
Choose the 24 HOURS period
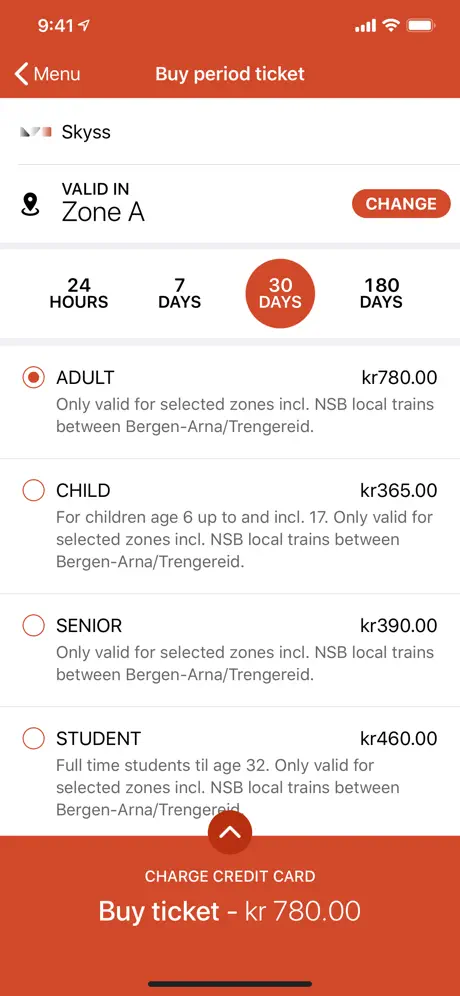click(79, 293)
